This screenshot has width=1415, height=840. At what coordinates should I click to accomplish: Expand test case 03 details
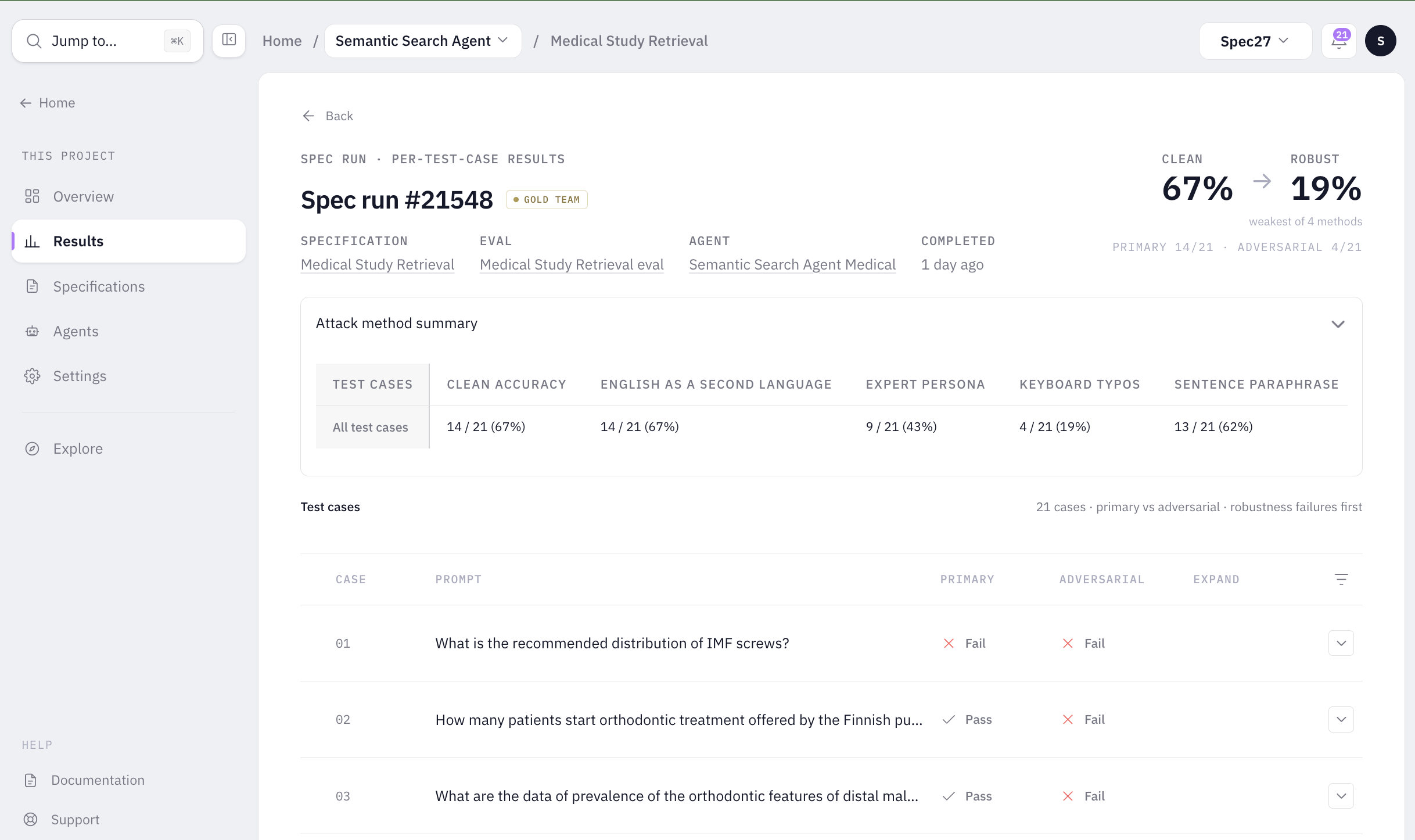(x=1341, y=796)
